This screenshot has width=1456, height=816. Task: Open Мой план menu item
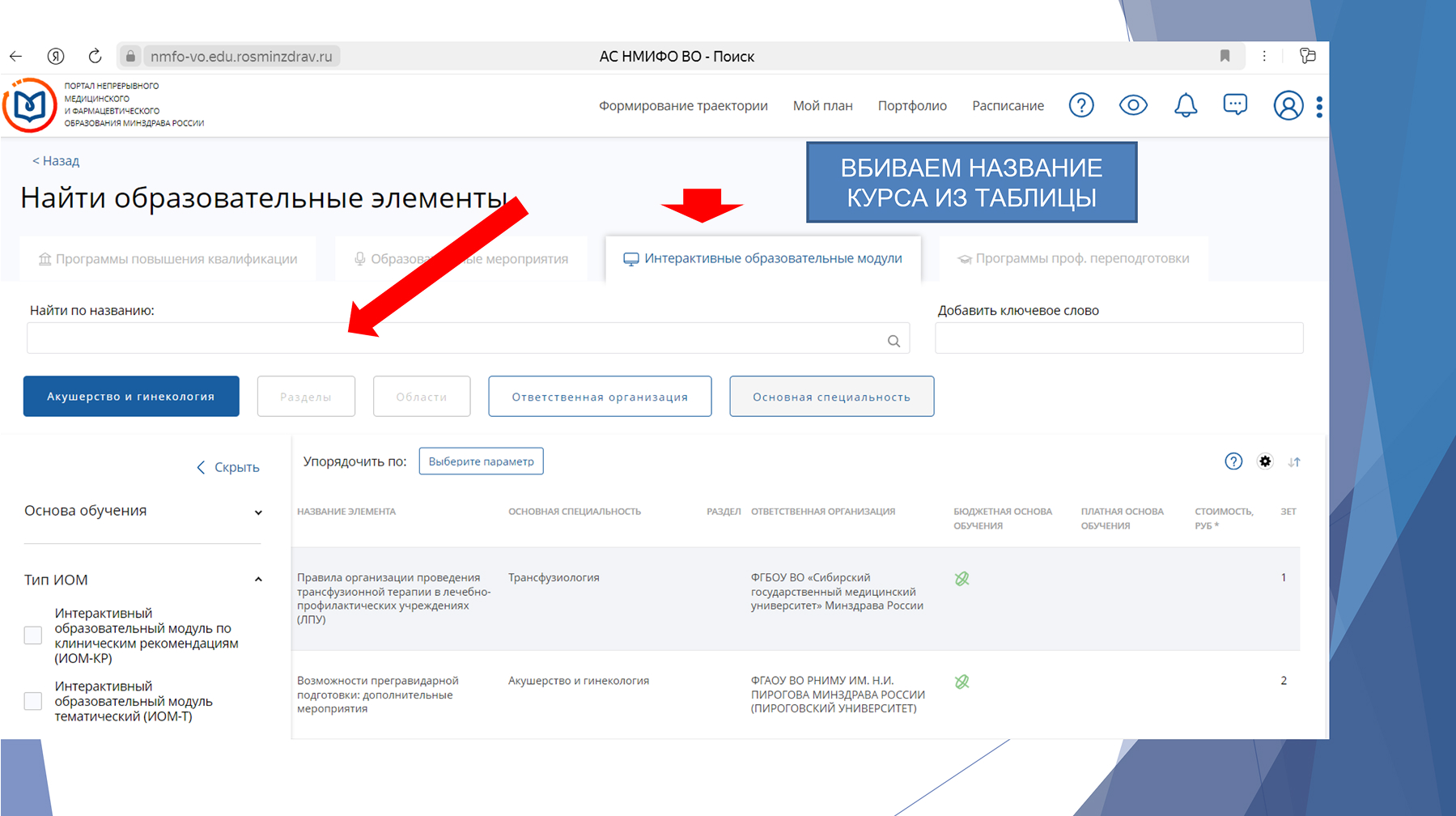pos(823,106)
